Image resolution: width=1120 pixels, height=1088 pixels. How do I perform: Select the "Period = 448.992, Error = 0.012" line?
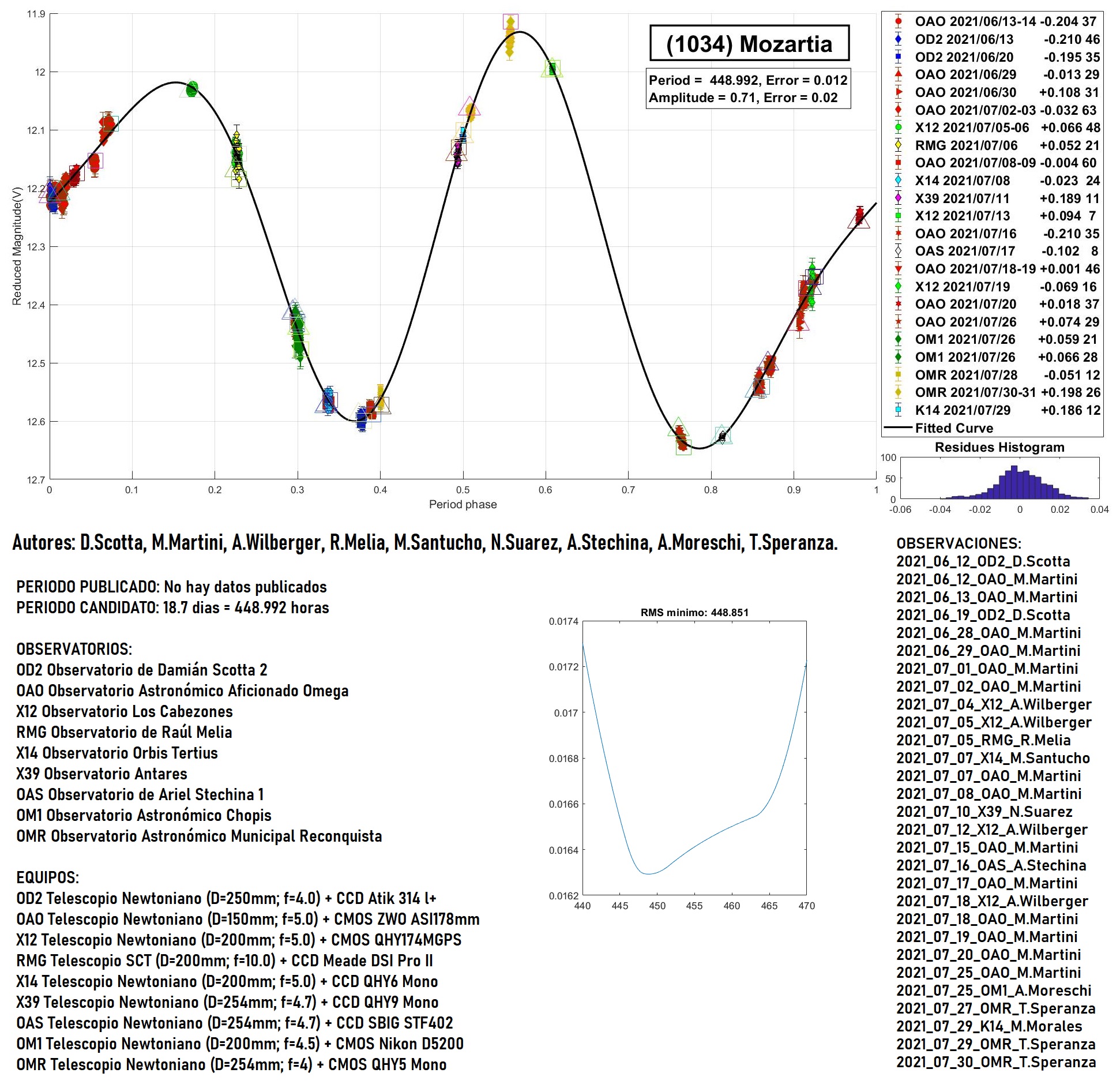(x=748, y=80)
